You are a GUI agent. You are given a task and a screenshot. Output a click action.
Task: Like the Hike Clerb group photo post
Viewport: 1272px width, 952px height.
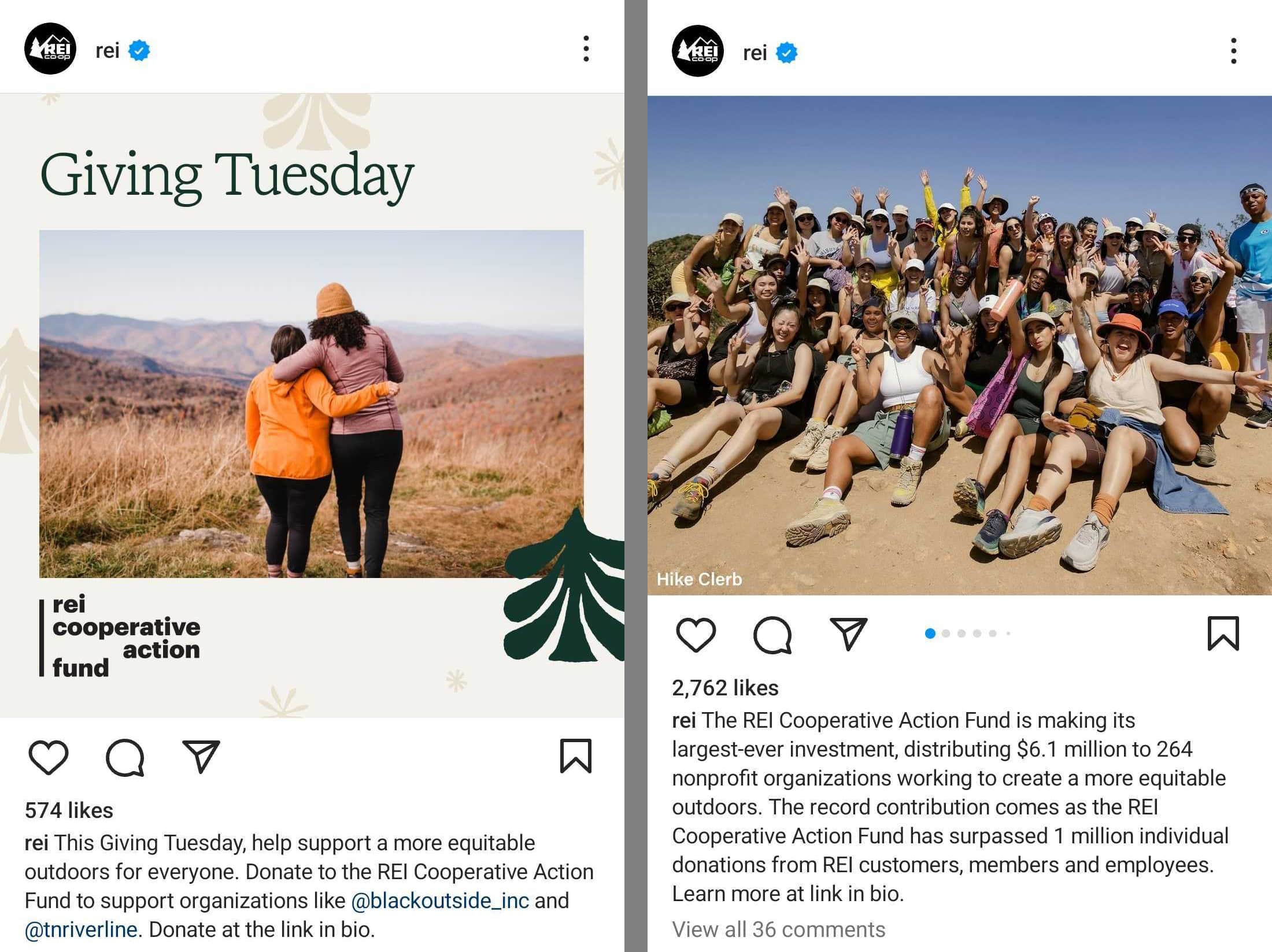[x=696, y=634]
